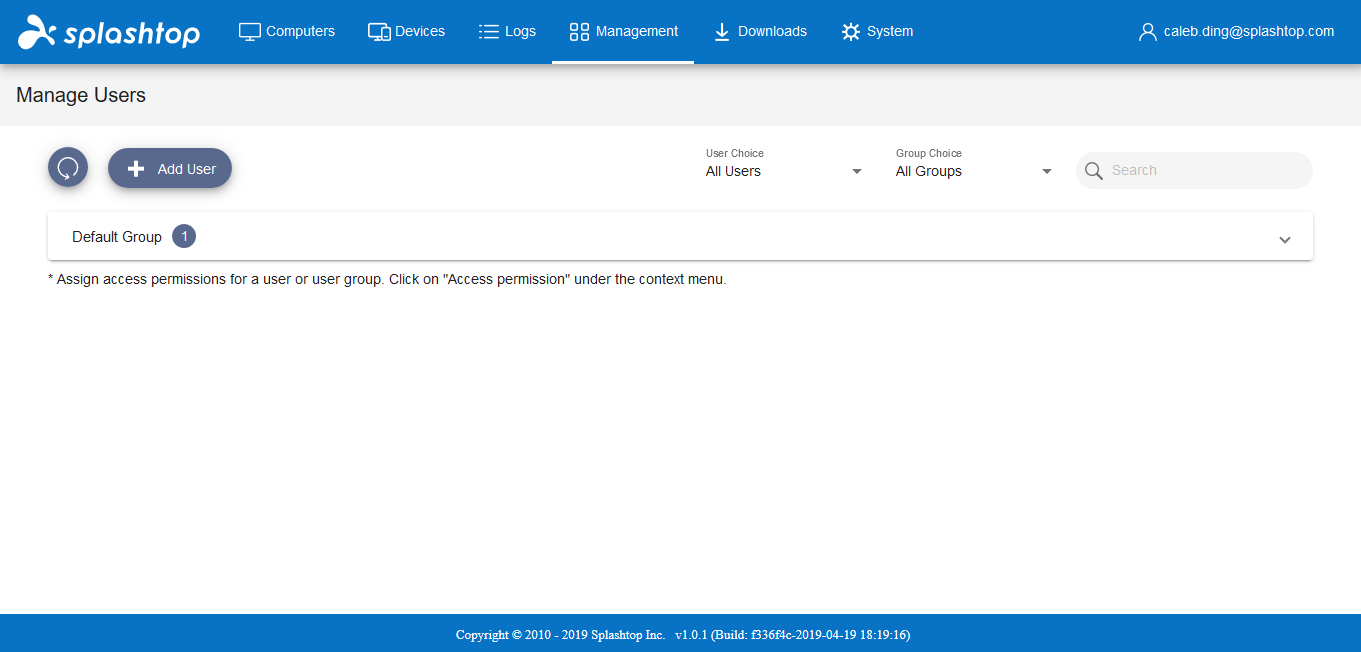Click the user count badge "1"

[184, 236]
